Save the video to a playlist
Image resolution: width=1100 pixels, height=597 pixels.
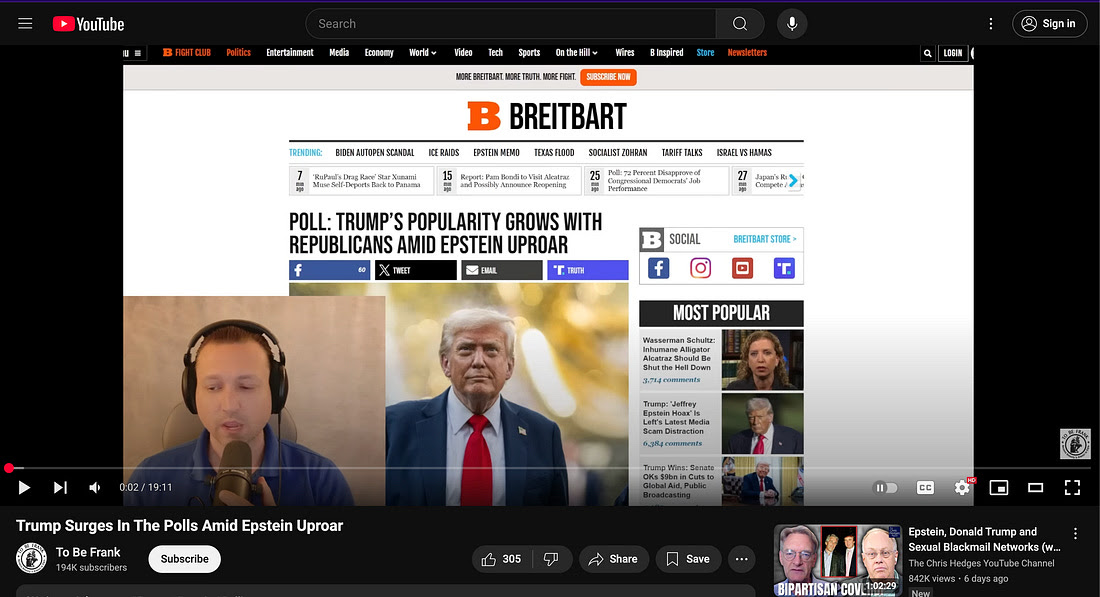click(688, 559)
